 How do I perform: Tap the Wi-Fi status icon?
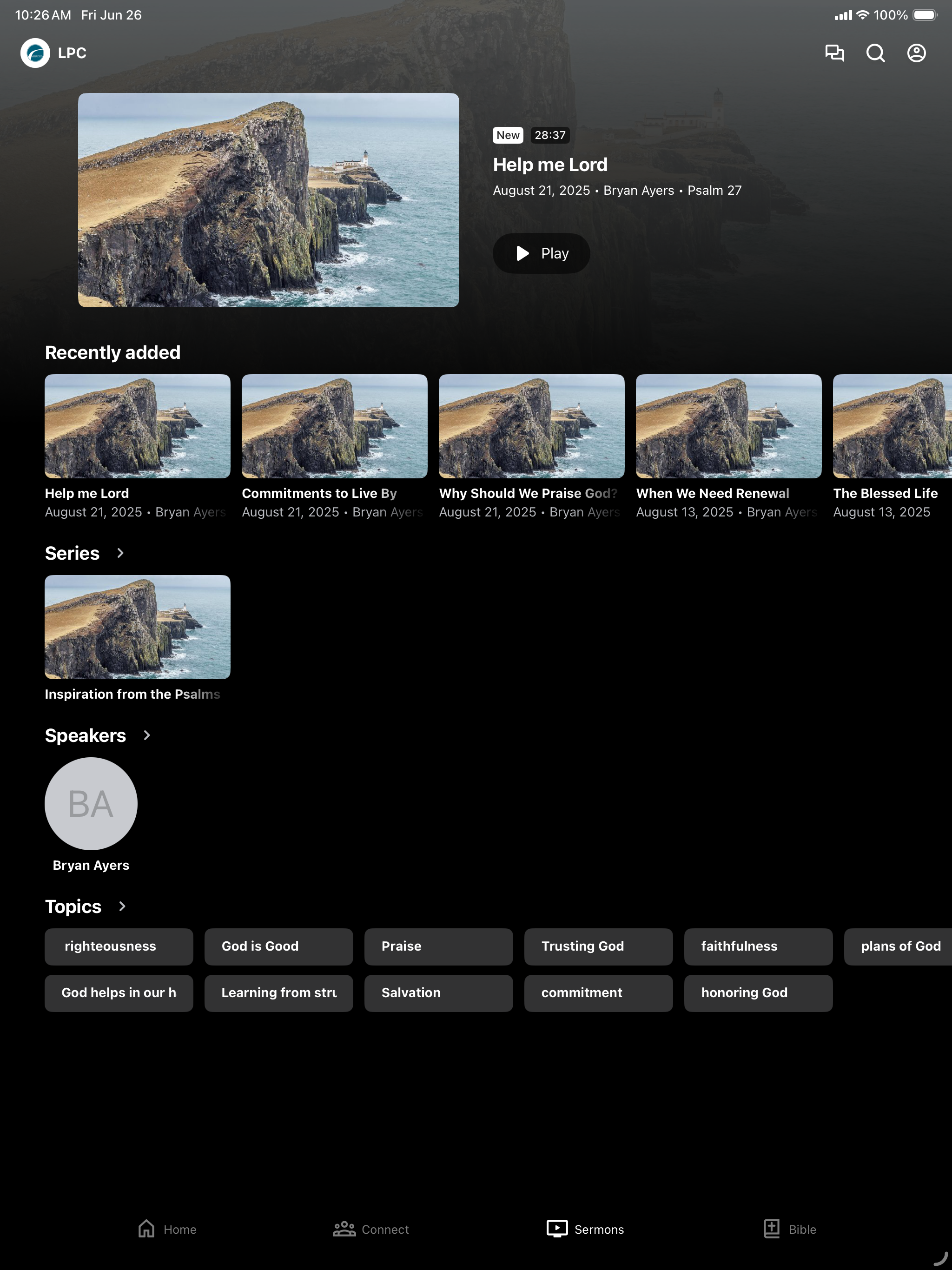862,15
